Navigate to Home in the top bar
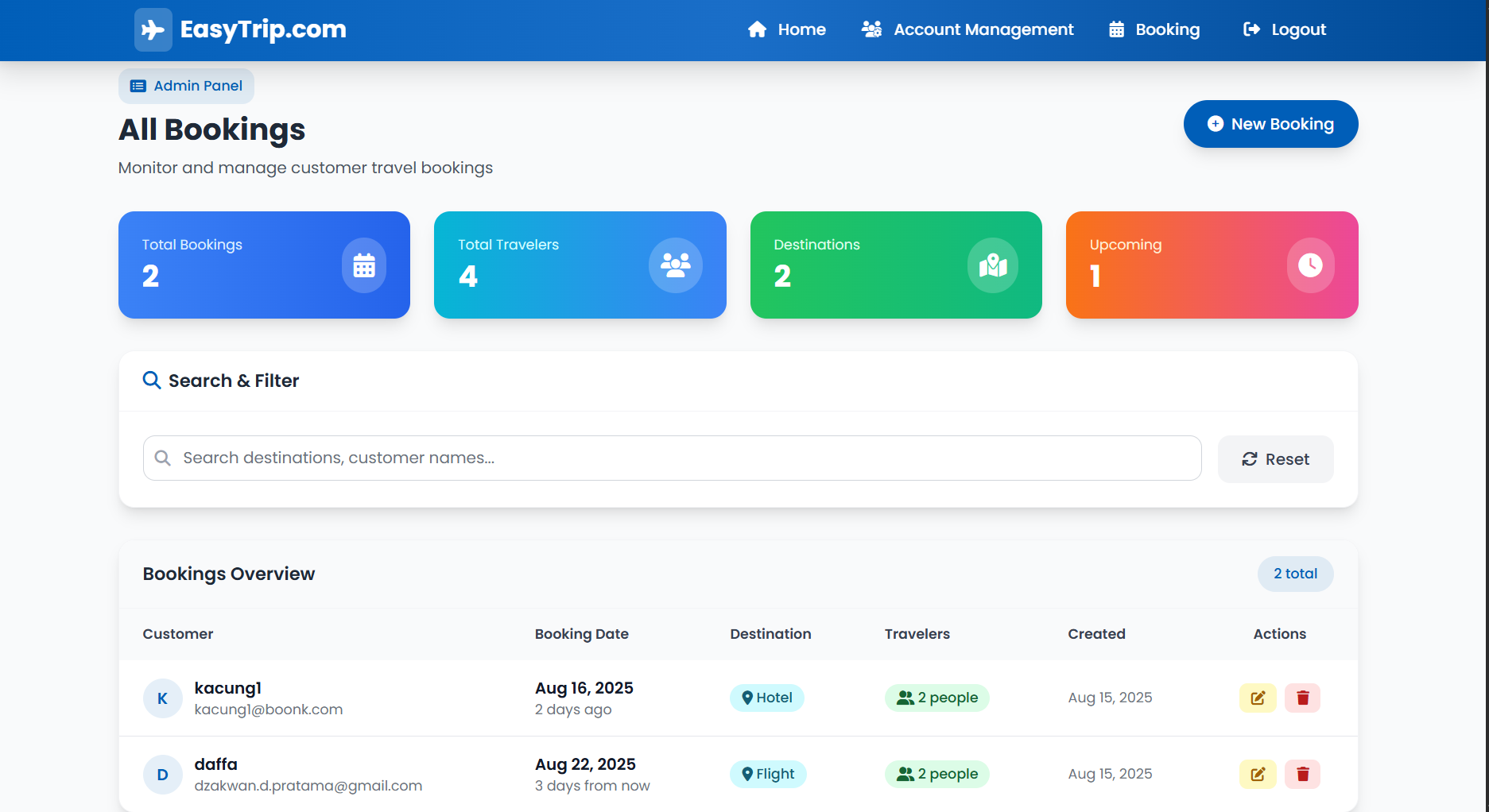1489x812 pixels. tap(786, 29)
